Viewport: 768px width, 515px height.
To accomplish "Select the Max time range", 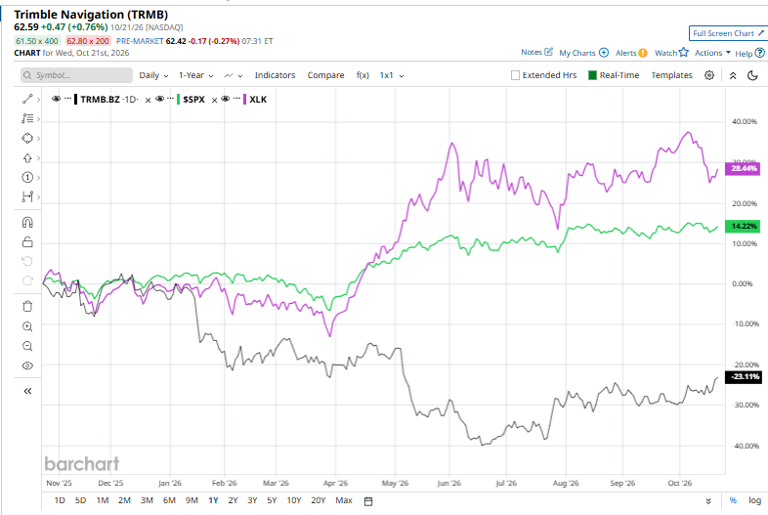I will point(344,500).
